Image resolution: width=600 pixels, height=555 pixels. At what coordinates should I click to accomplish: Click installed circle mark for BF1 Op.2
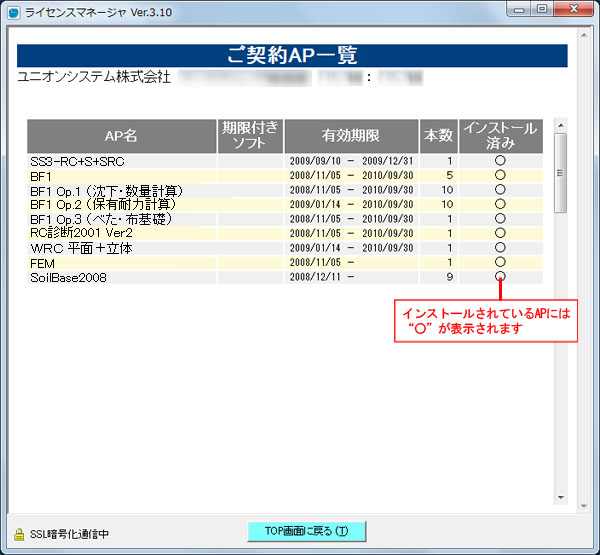tap(501, 204)
